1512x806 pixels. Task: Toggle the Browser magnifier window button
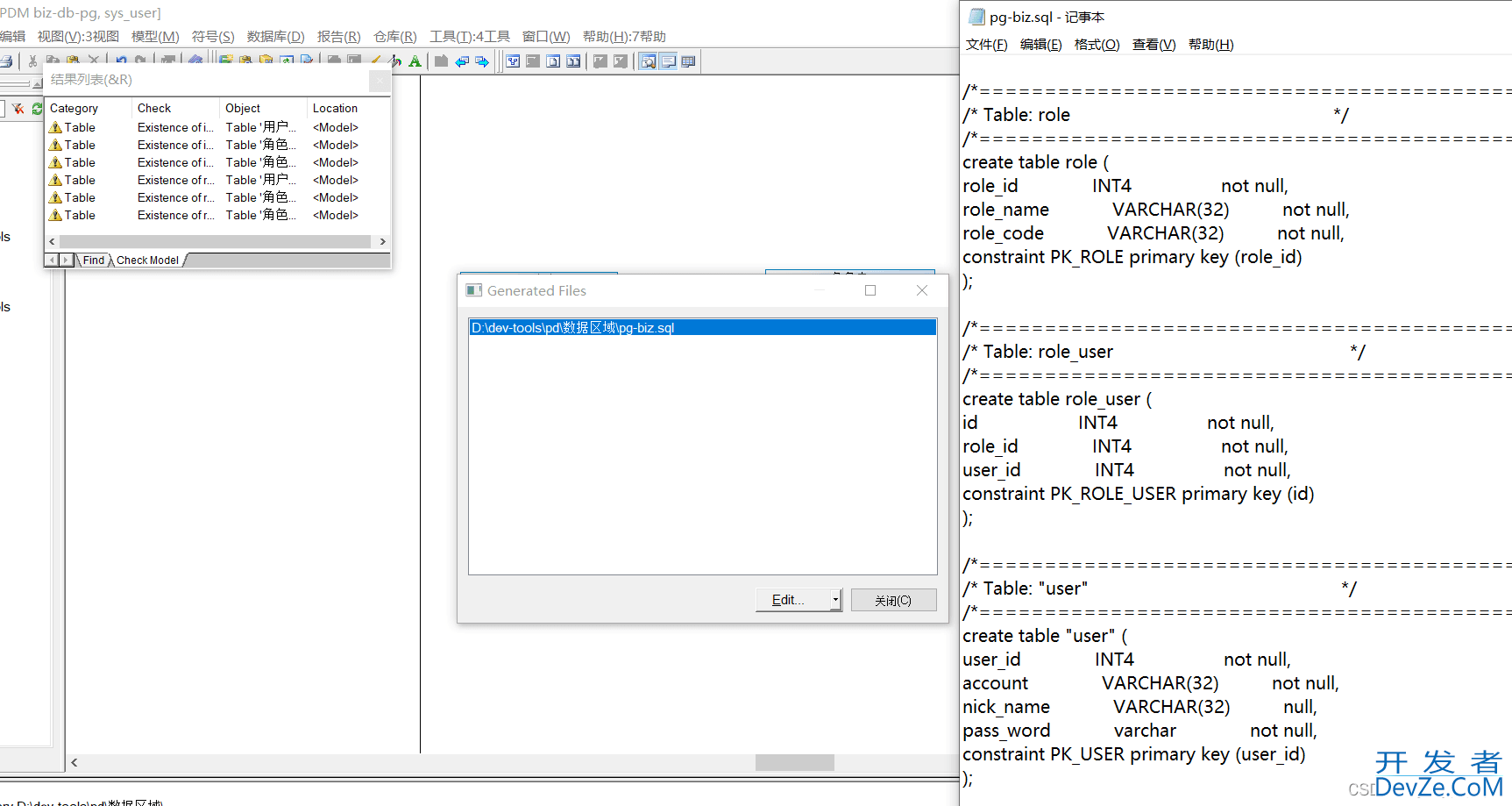[x=649, y=61]
